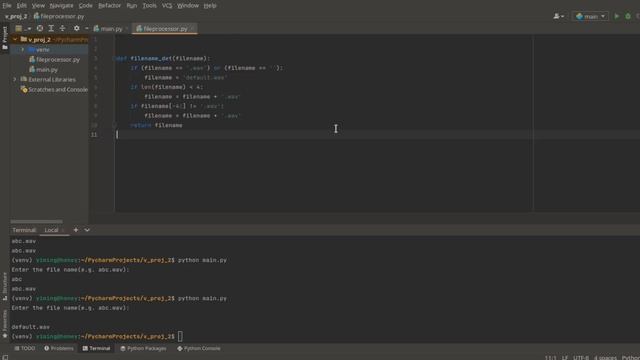The height and width of the screenshot is (360, 640).
Task: Open the Python Console tool window
Action: 199,349
